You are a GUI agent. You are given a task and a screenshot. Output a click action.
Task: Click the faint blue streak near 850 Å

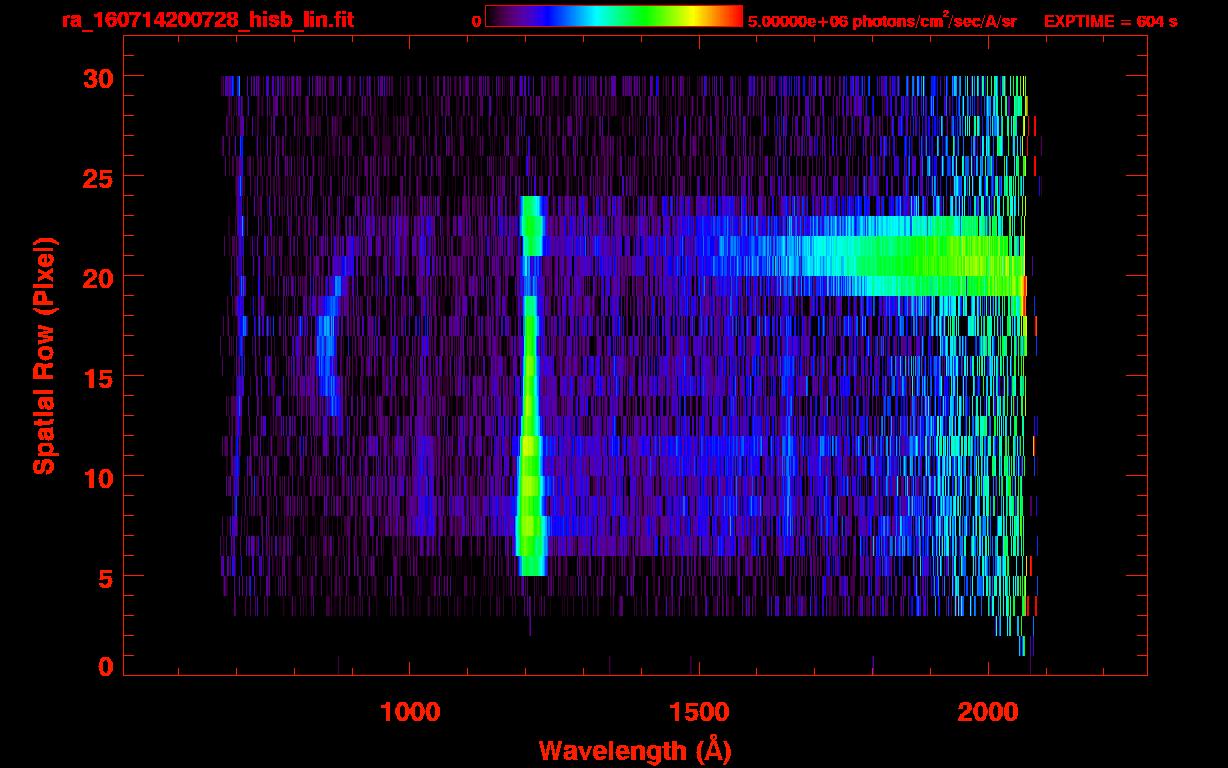point(326,360)
